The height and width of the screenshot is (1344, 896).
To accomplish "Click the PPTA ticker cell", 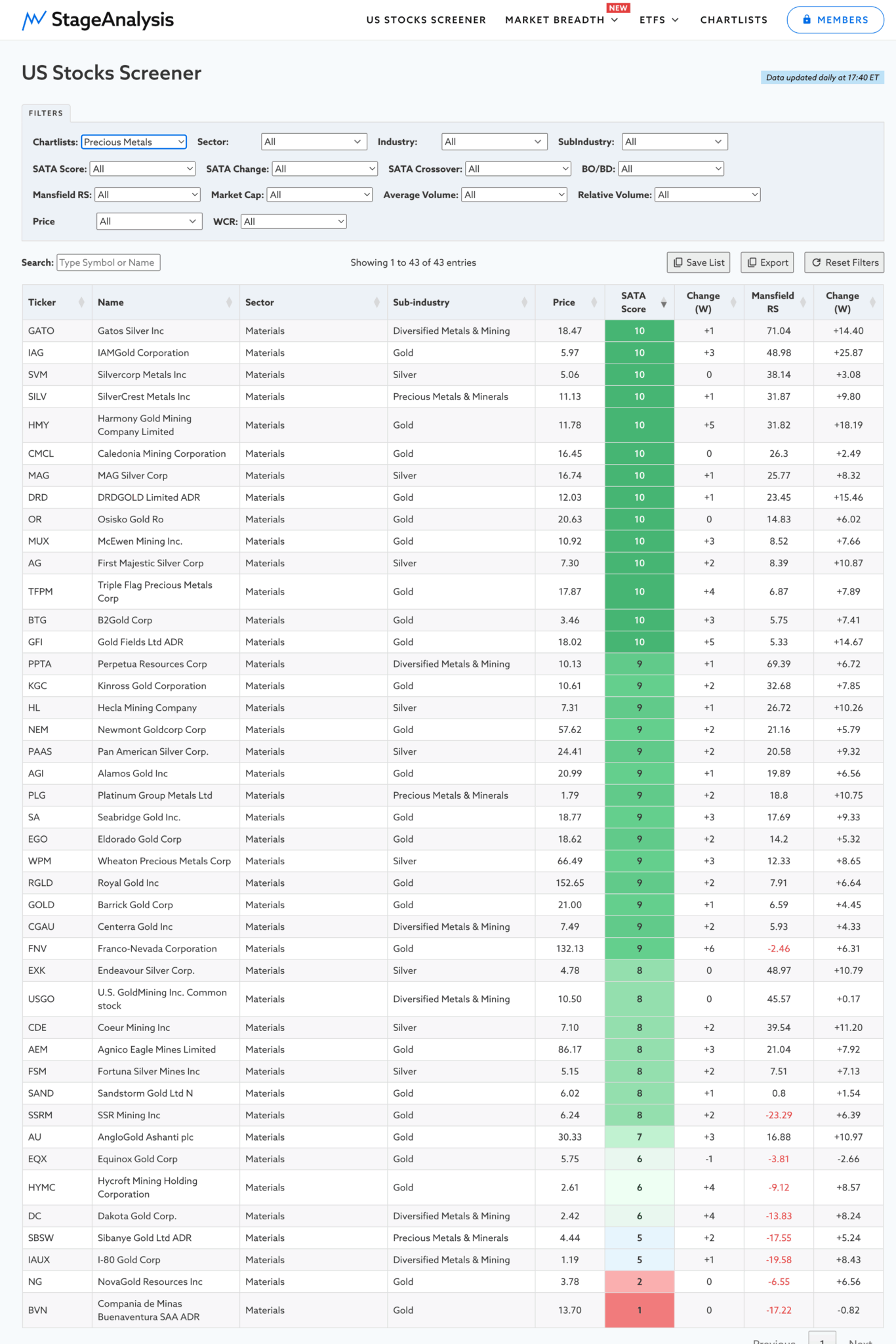I will [57, 664].
